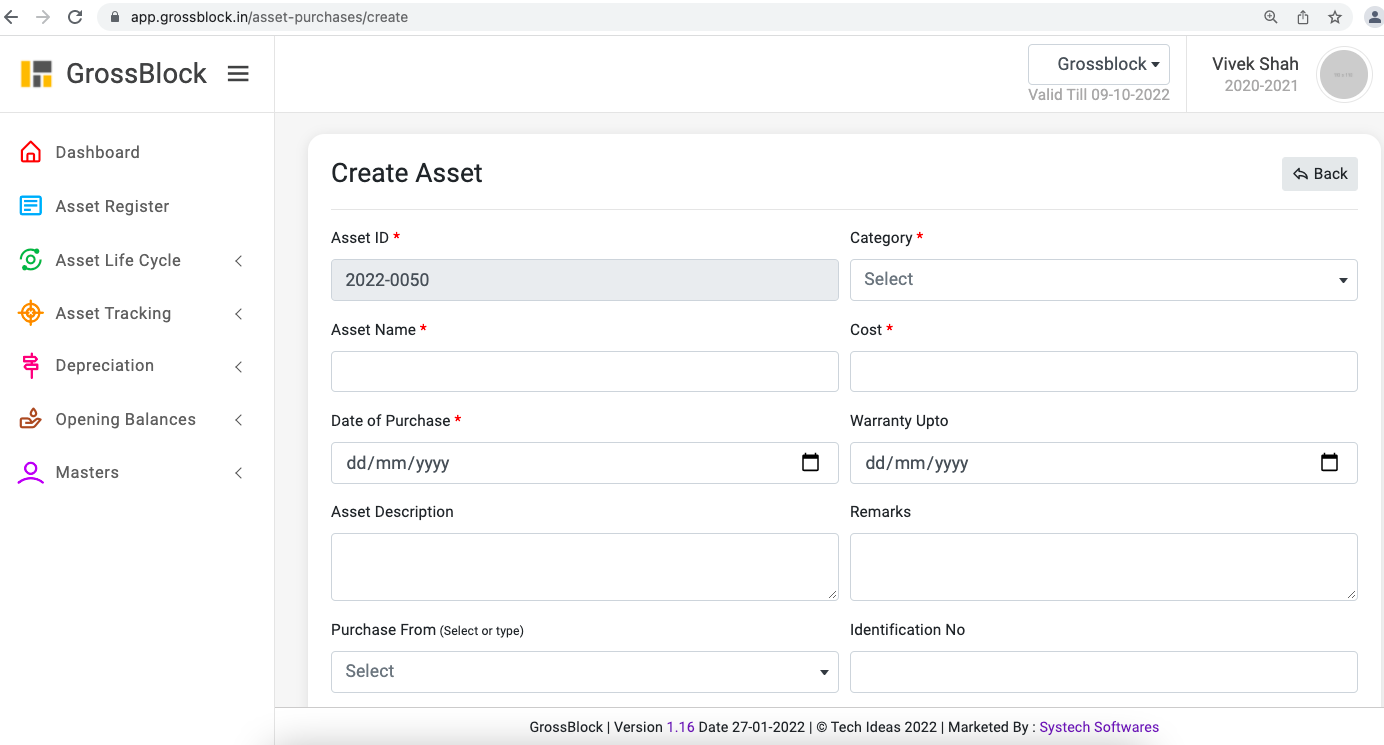This screenshot has width=1384, height=745.
Task: Open Opening Balances in sidebar
Action: 125,419
